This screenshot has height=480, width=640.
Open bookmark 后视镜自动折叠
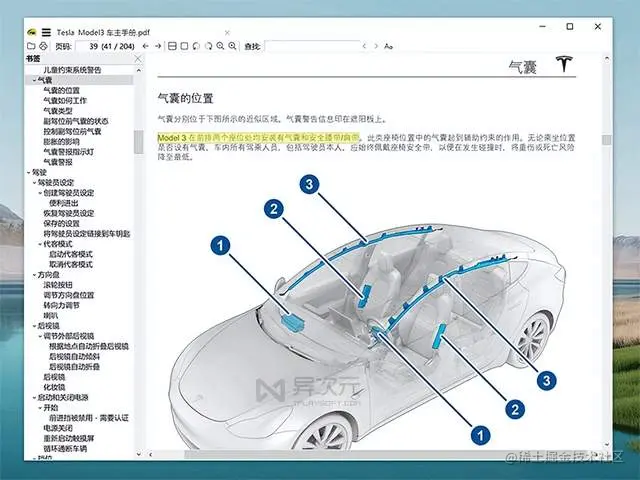point(74,367)
